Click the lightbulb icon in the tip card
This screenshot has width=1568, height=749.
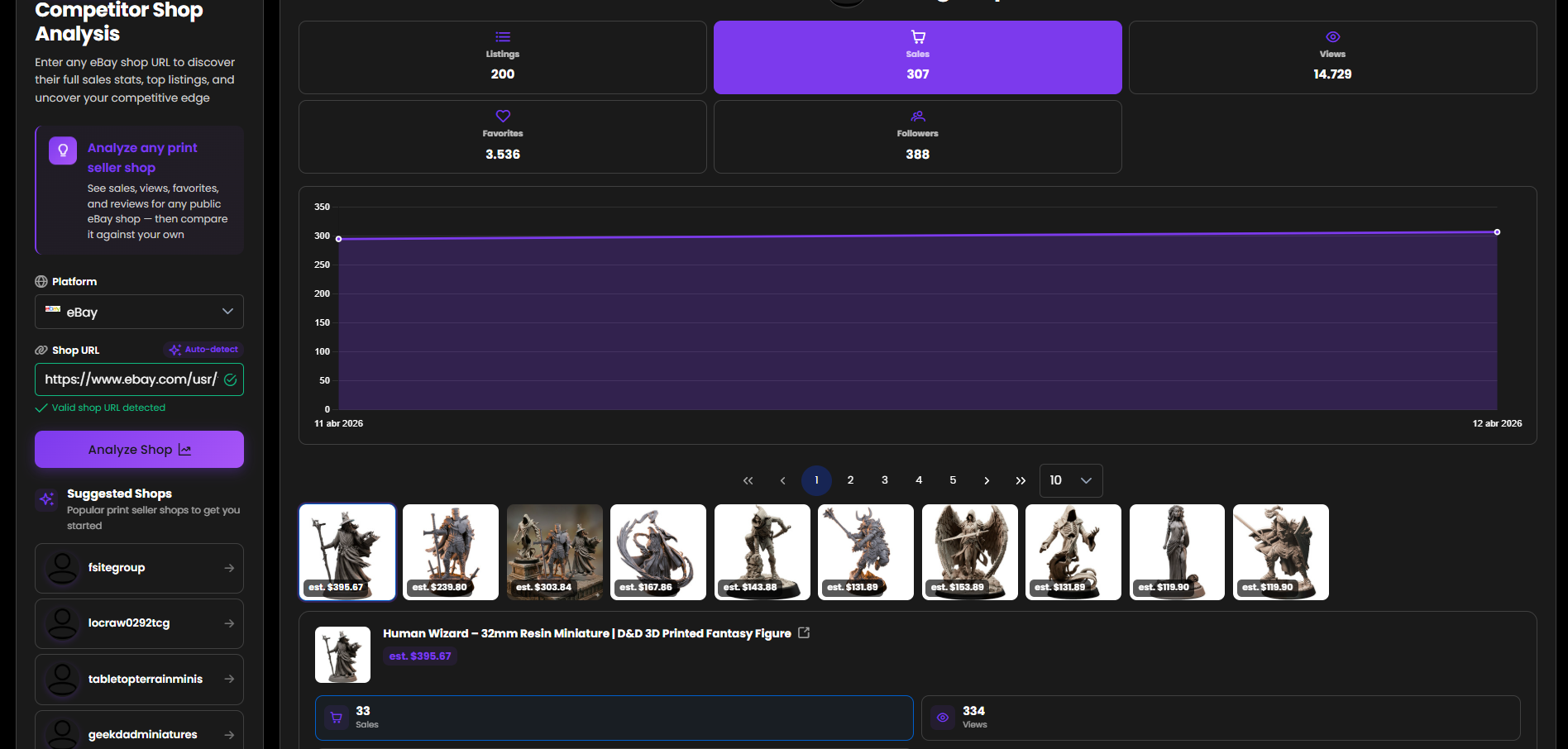tap(63, 150)
